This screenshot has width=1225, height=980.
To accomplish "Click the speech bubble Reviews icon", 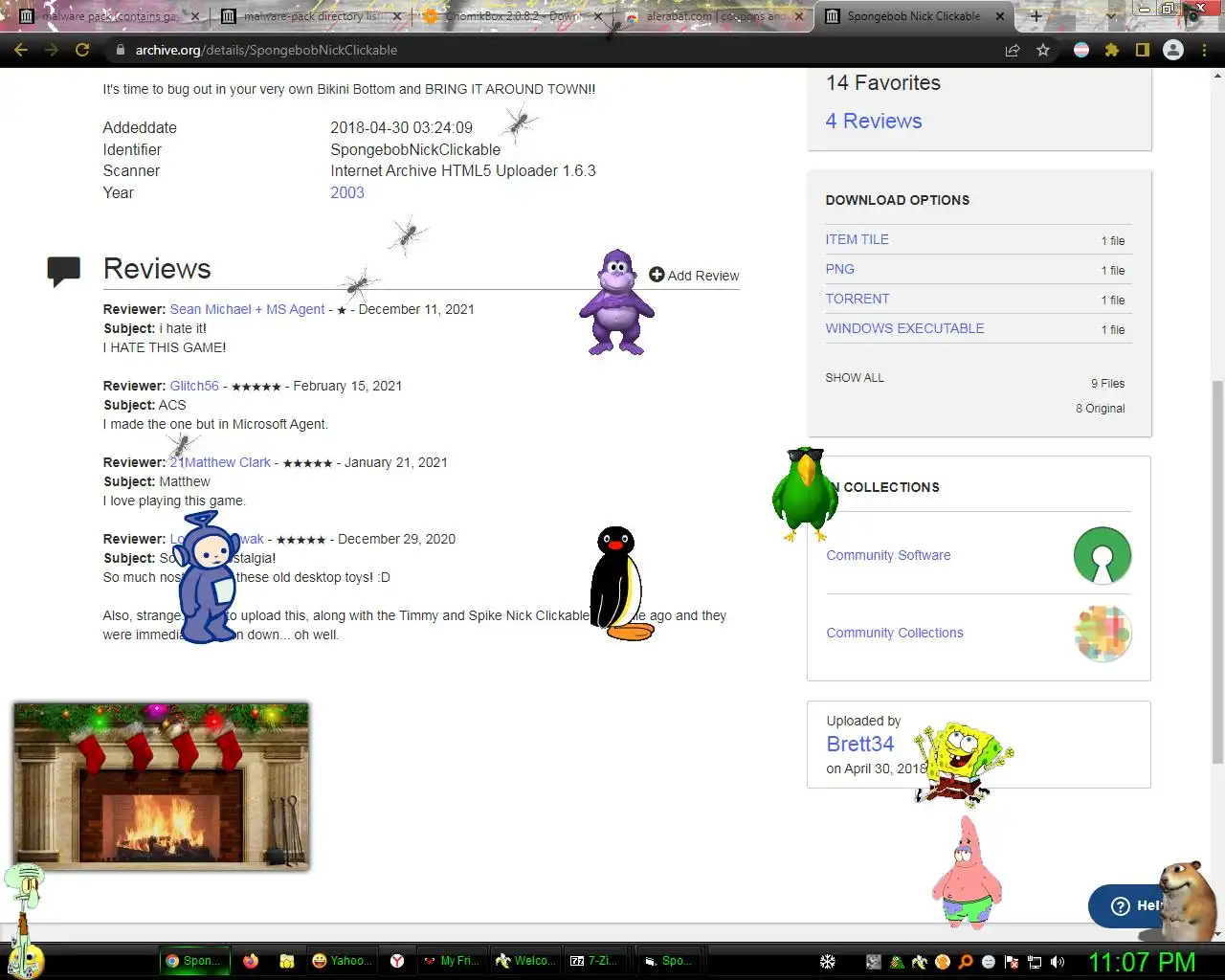I will 64,272.
